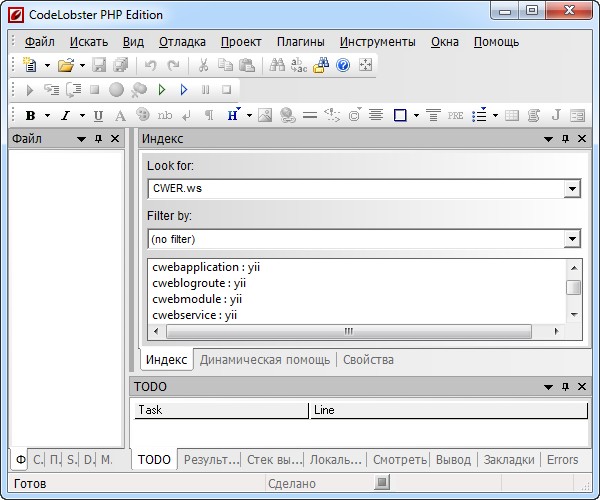Open the heading H dropdown arrow

(248, 115)
